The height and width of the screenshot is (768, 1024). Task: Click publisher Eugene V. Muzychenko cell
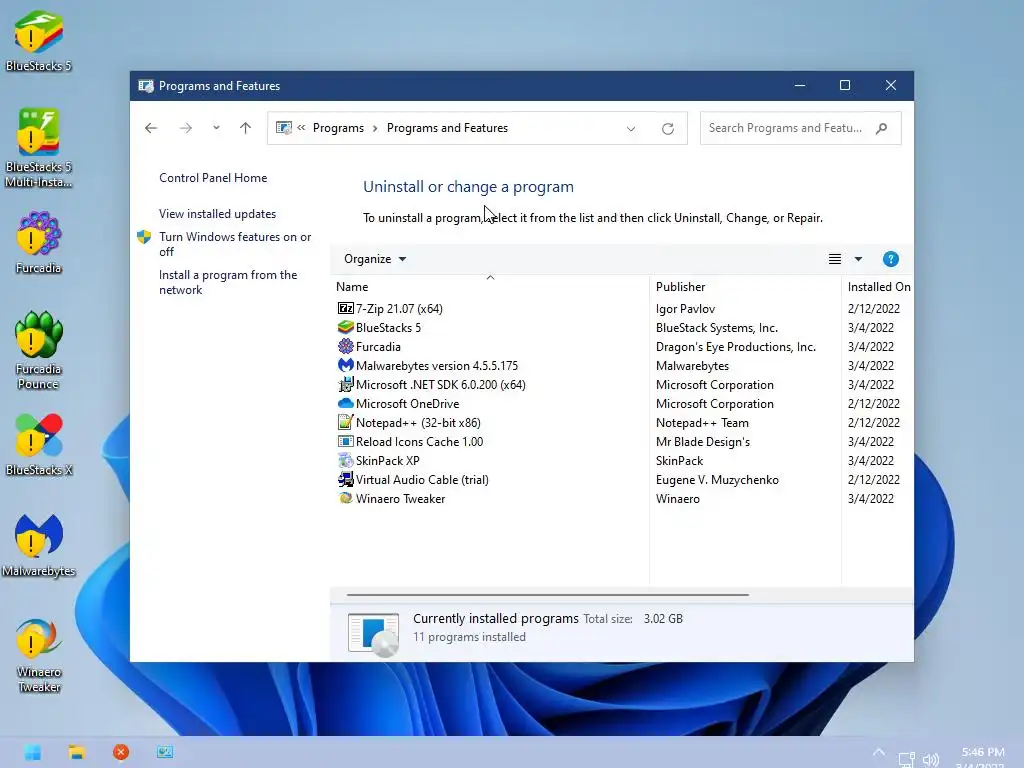(x=717, y=479)
